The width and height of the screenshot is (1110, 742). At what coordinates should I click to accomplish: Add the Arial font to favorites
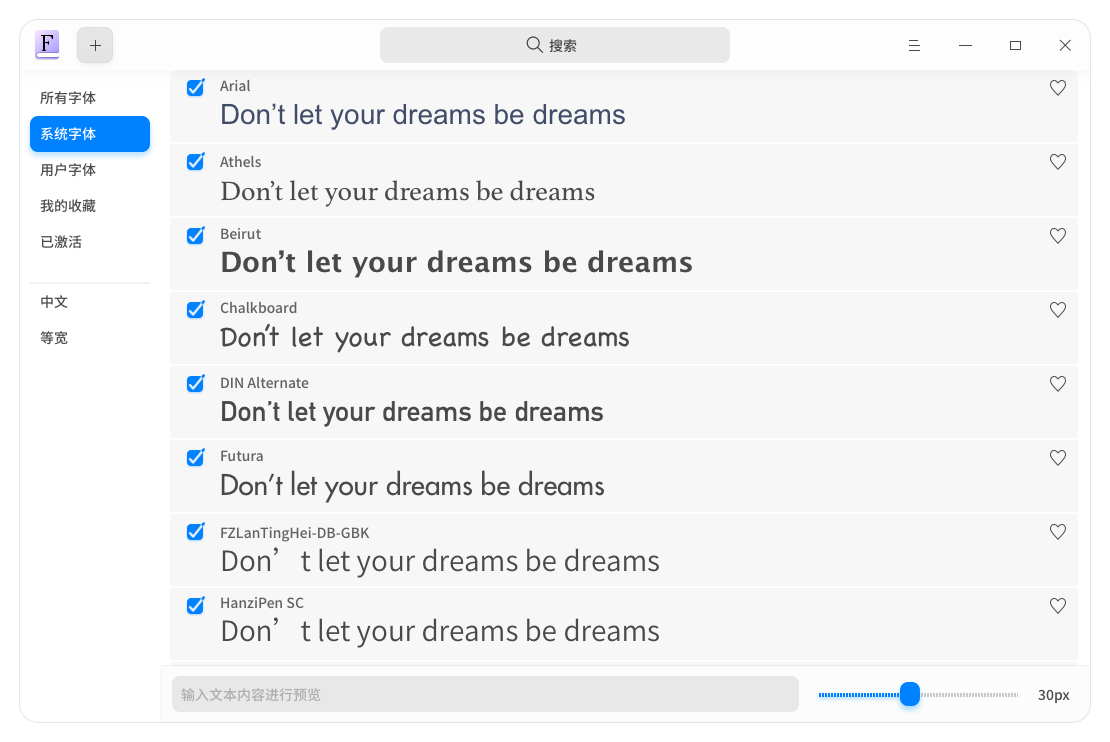coord(1058,88)
